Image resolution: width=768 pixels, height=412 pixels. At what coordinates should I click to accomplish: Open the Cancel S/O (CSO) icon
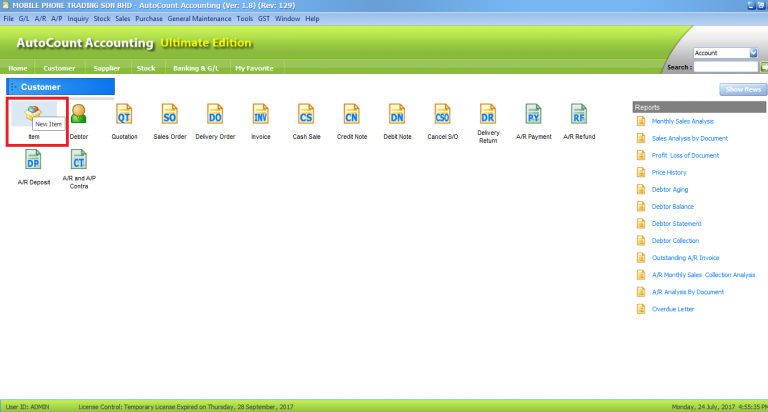[x=442, y=114]
